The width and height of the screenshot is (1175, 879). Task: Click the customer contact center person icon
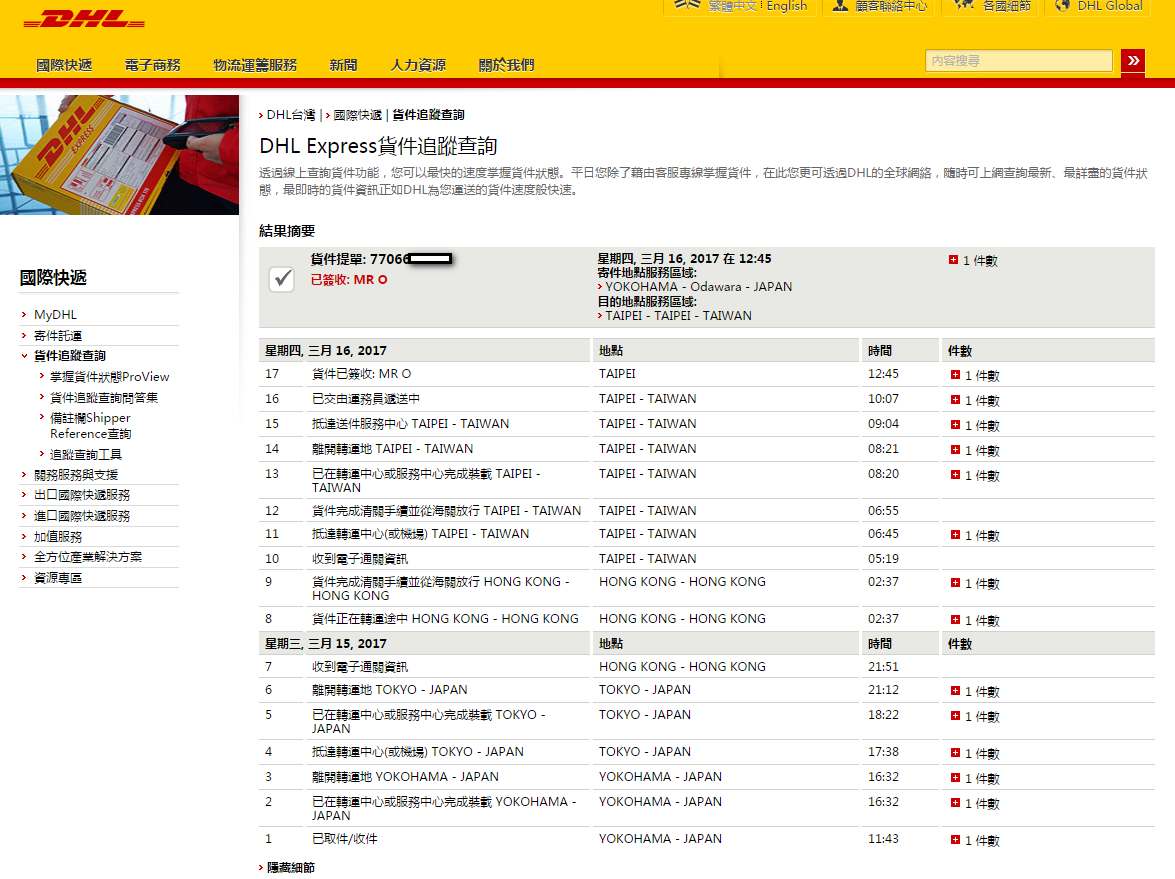pos(841,5)
